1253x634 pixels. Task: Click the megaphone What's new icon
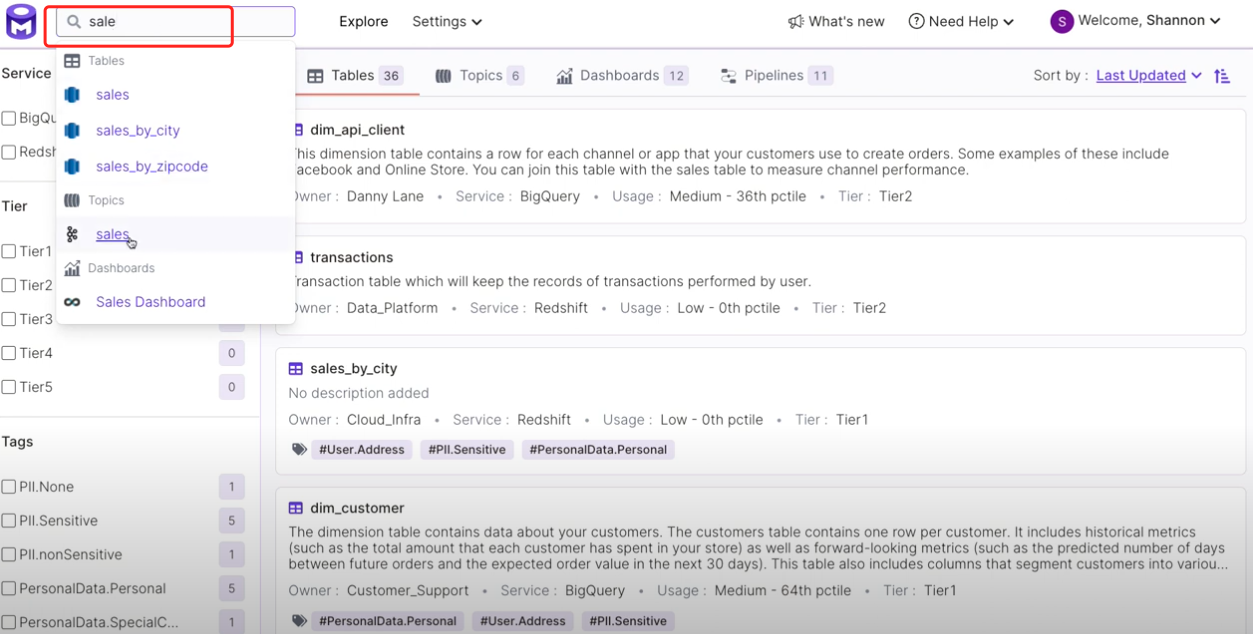(796, 21)
